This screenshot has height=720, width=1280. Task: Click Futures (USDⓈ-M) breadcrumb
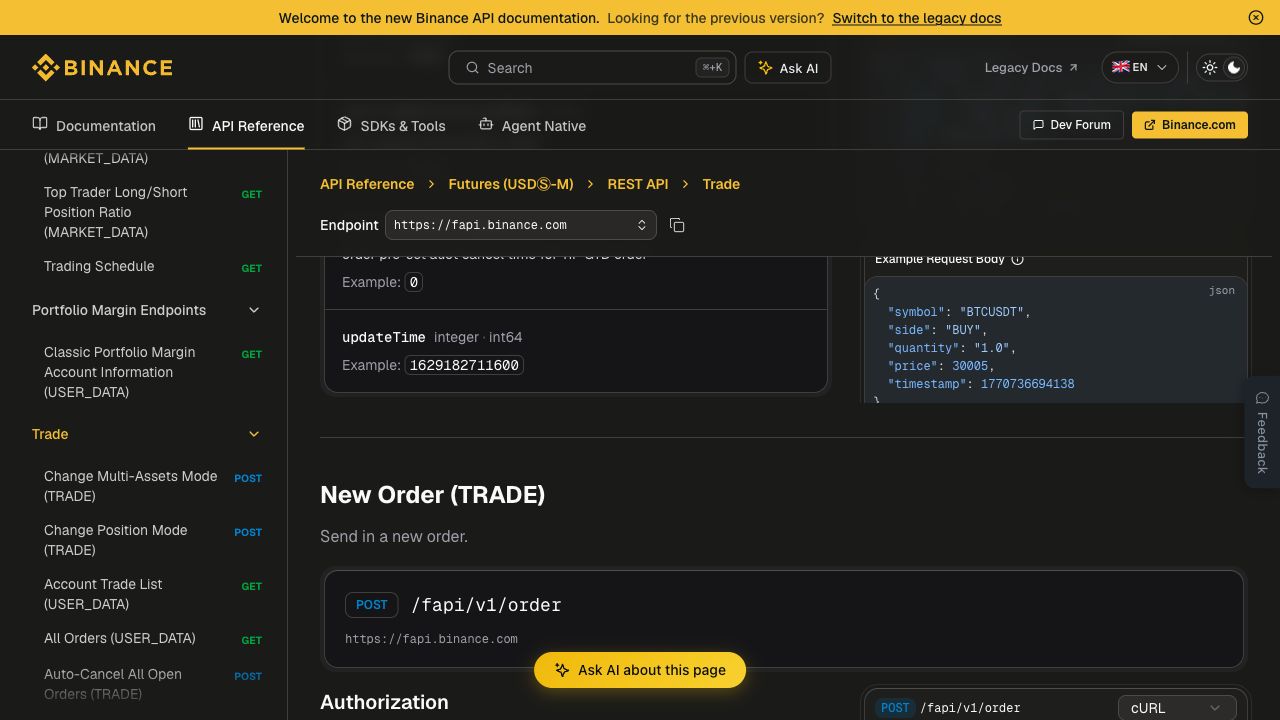511,184
